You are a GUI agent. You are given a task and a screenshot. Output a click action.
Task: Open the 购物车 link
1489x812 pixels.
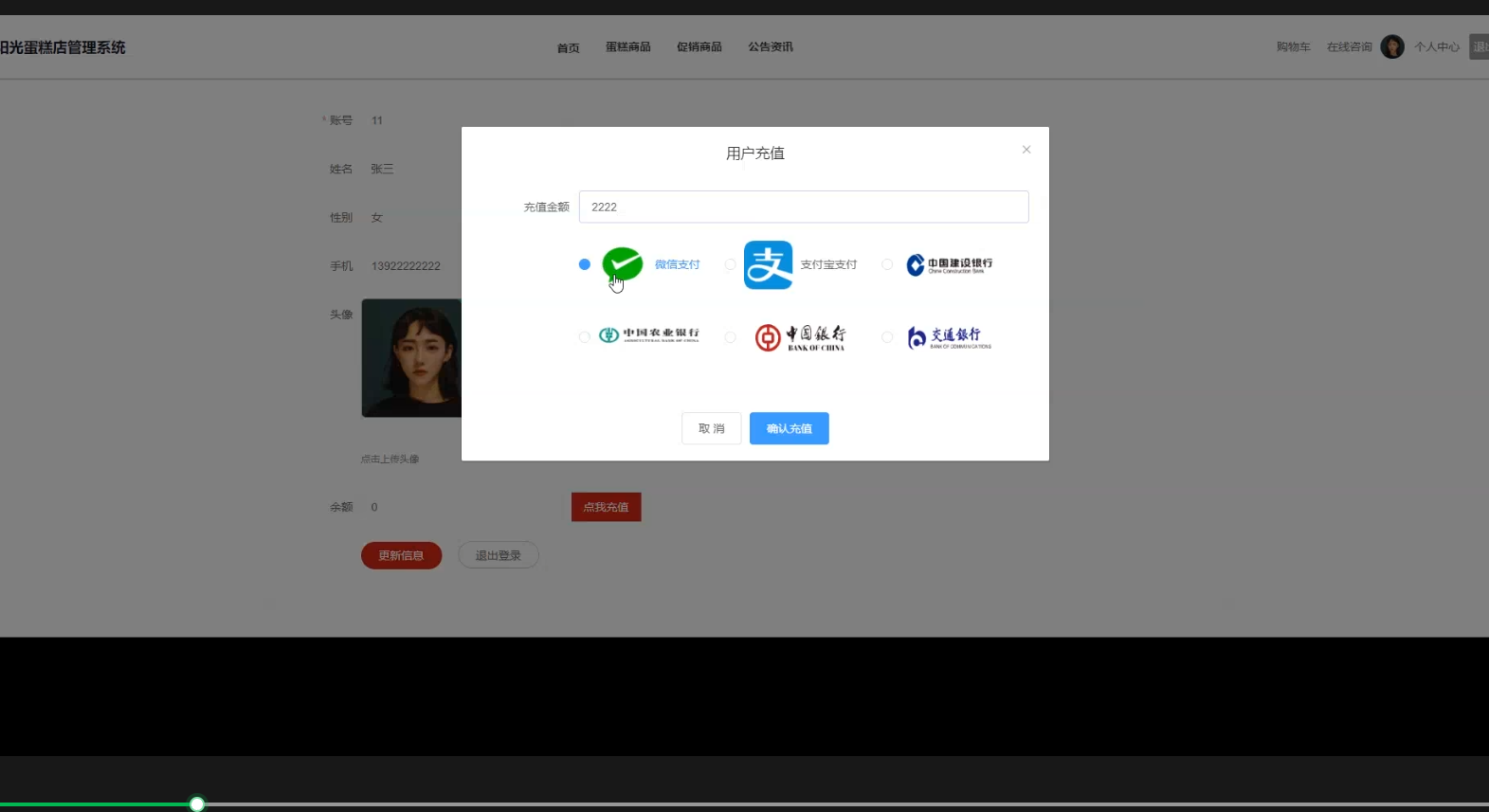point(1293,46)
